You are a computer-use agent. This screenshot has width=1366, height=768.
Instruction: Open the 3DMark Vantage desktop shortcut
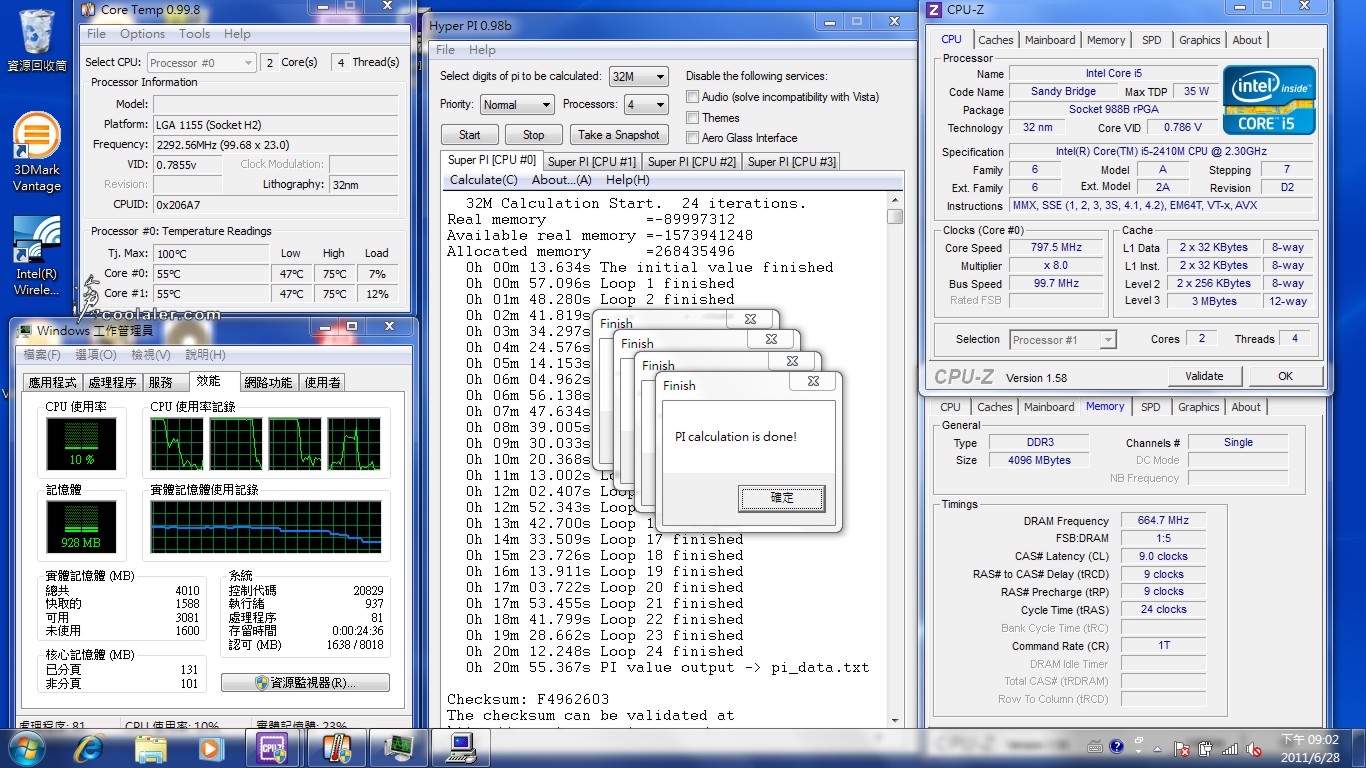click(37, 152)
